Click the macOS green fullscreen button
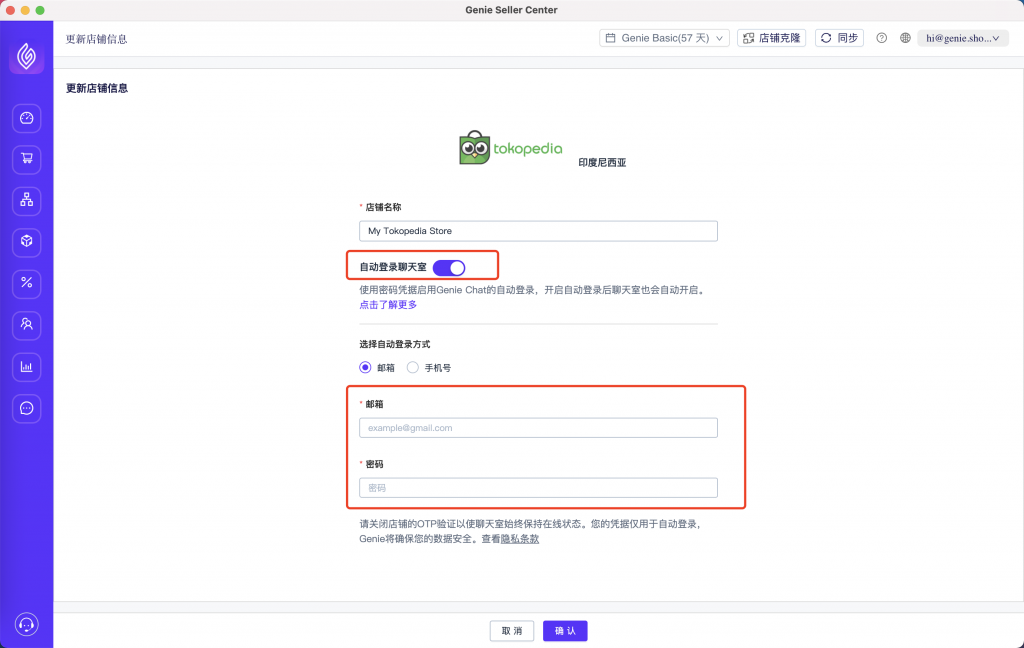 40,10
